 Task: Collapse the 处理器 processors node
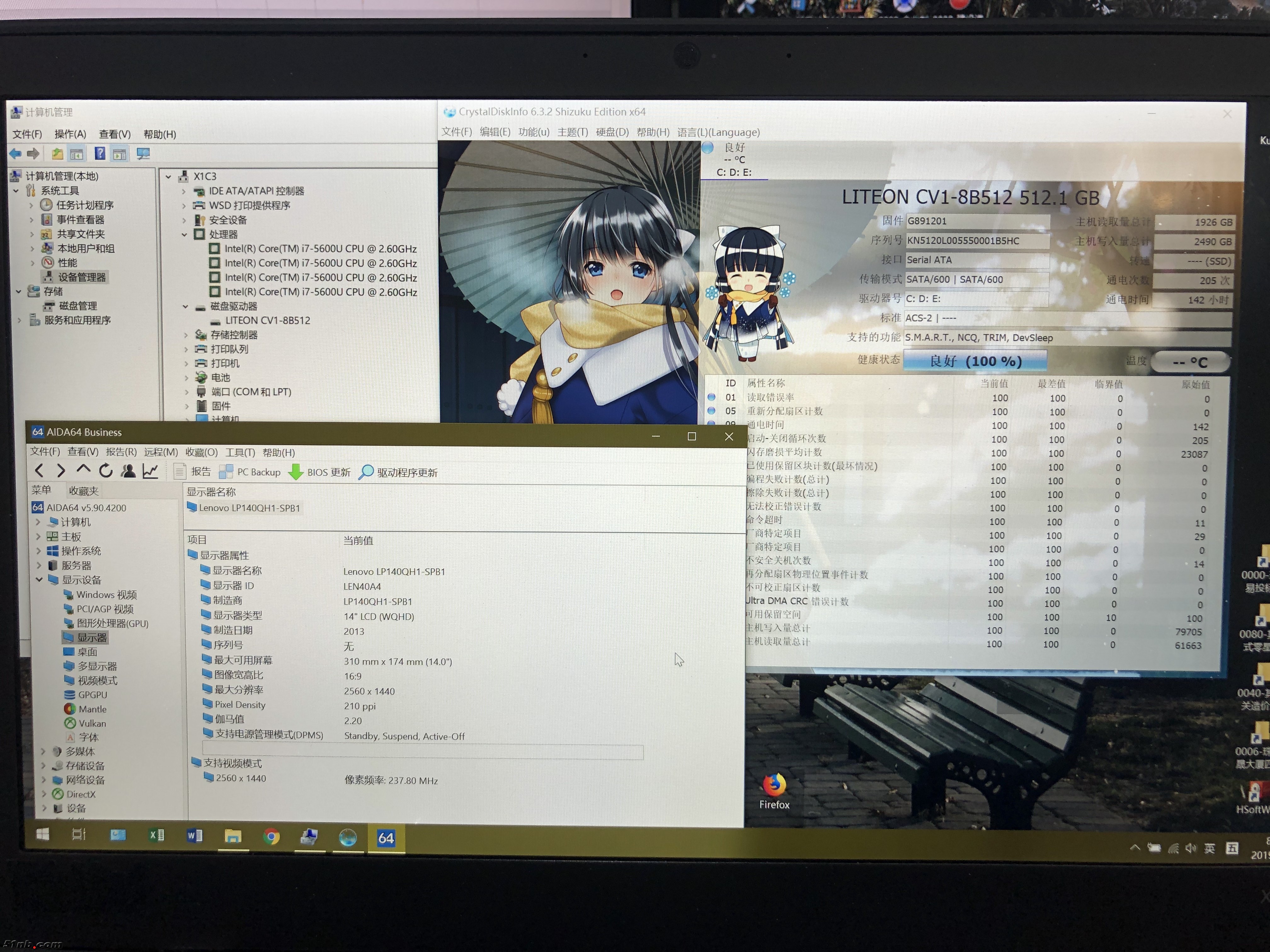pos(185,235)
